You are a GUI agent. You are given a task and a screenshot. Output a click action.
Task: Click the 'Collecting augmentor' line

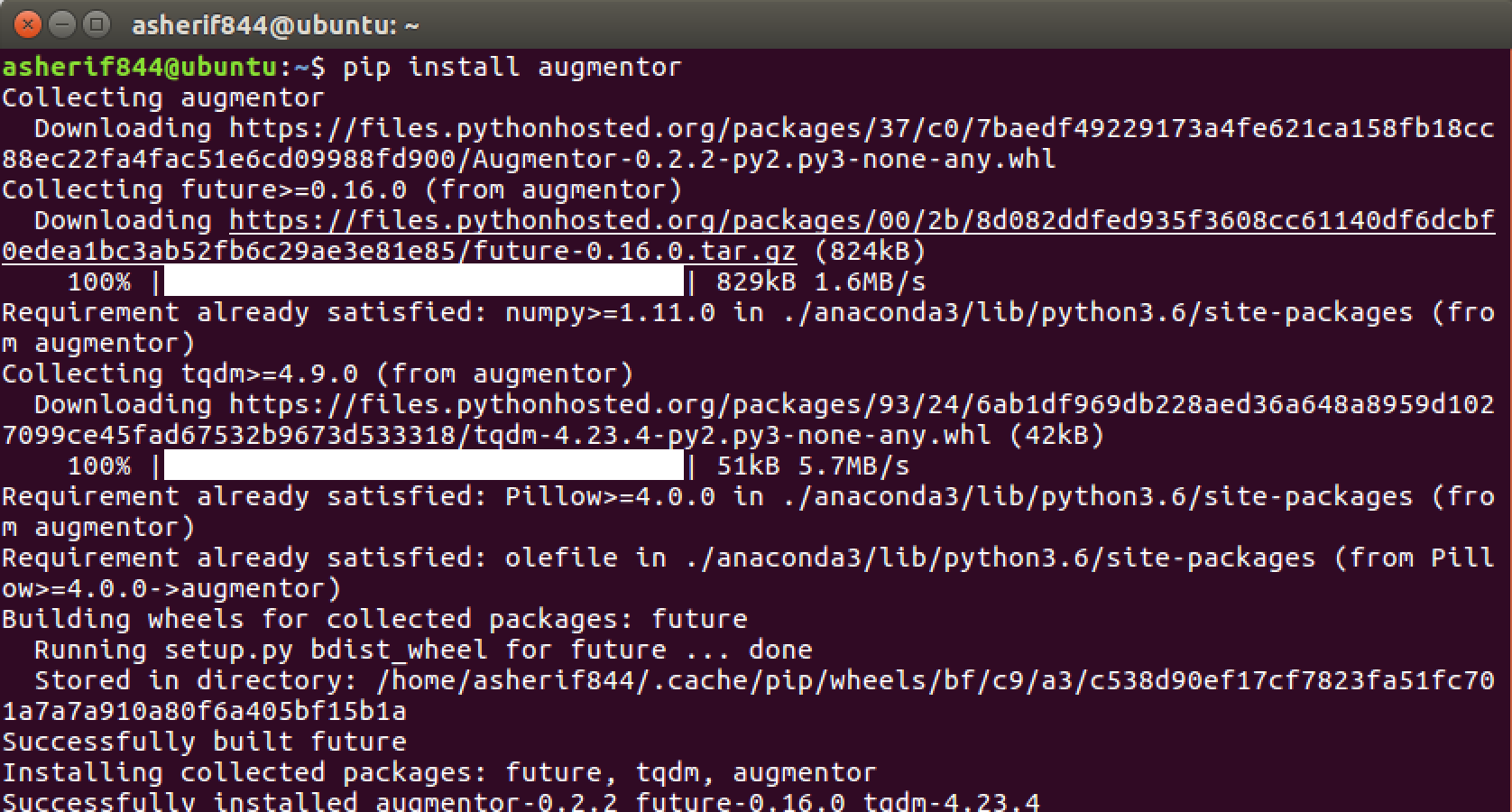click(x=163, y=97)
